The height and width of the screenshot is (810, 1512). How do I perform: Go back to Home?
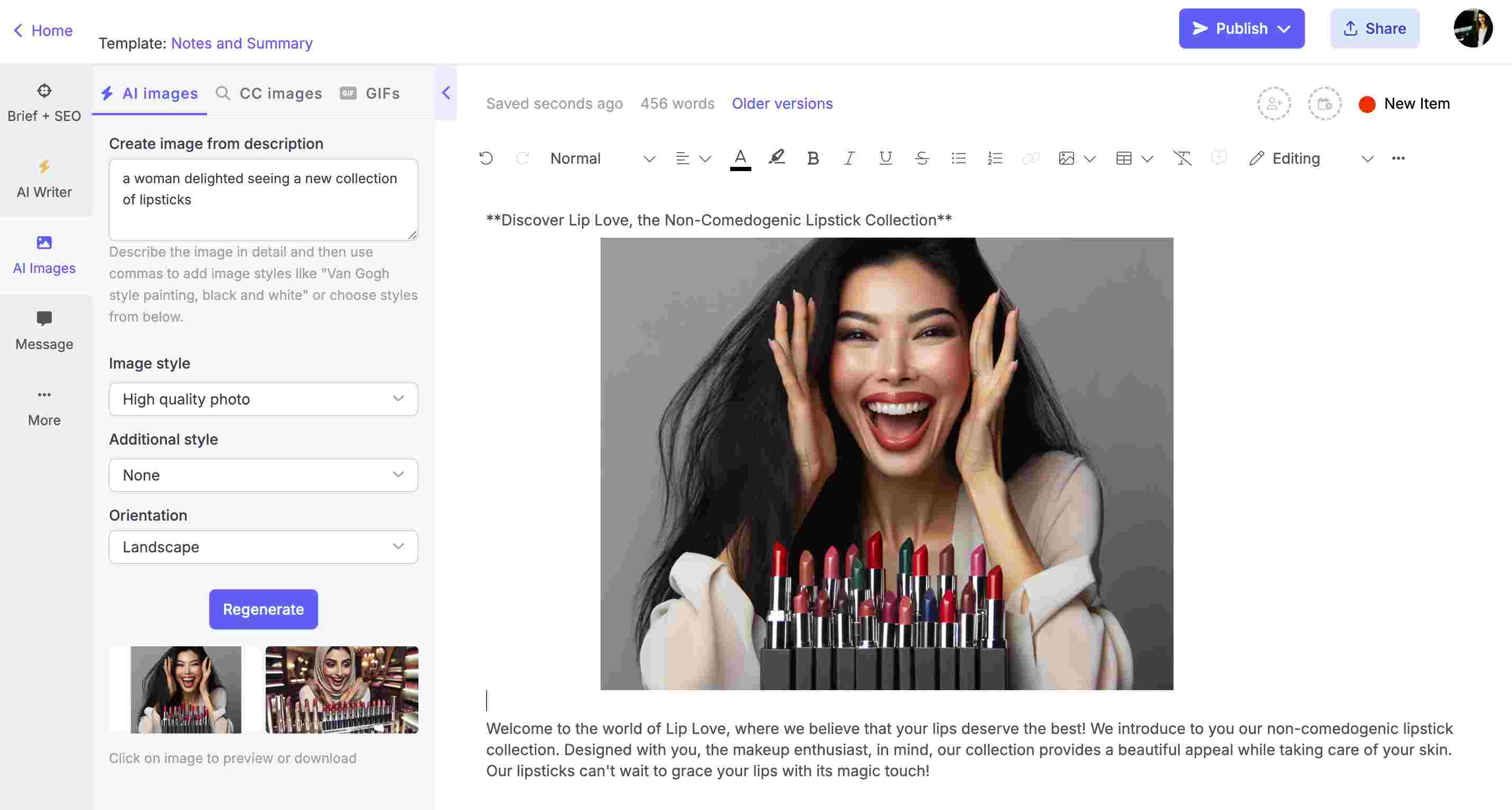click(43, 31)
